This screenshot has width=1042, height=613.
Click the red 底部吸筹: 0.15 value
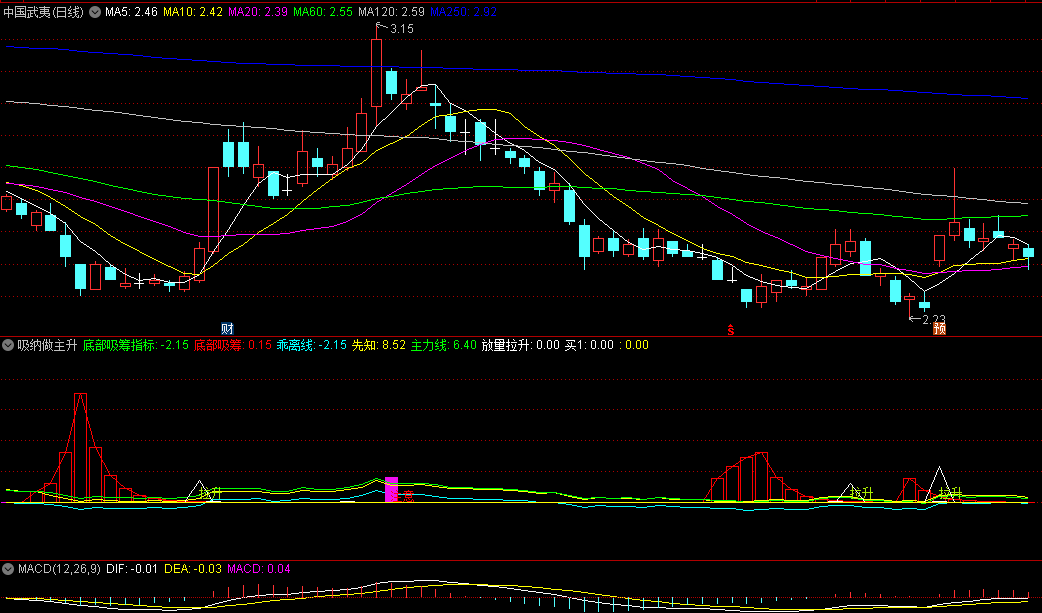233,345
